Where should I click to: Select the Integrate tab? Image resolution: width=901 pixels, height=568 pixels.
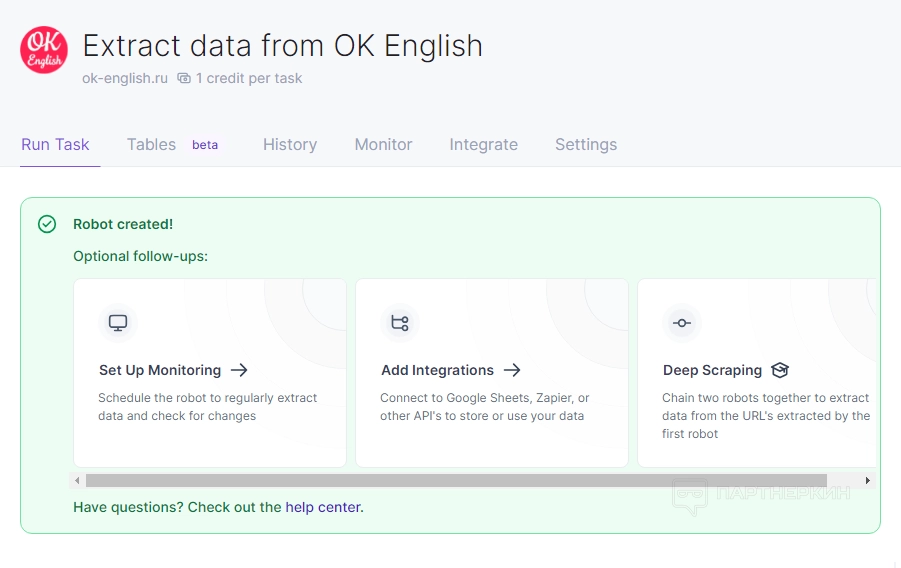[483, 144]
